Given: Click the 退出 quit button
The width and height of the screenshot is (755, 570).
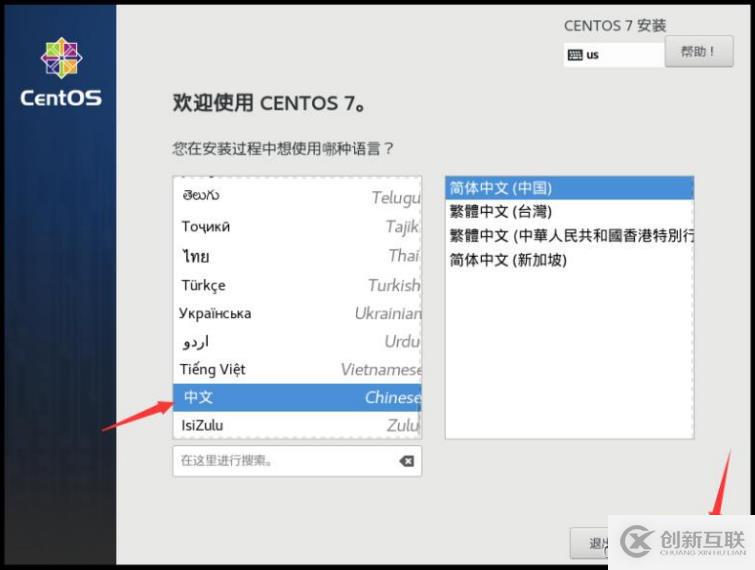Looking at the screenshot, I should click(x=589, y=543).
